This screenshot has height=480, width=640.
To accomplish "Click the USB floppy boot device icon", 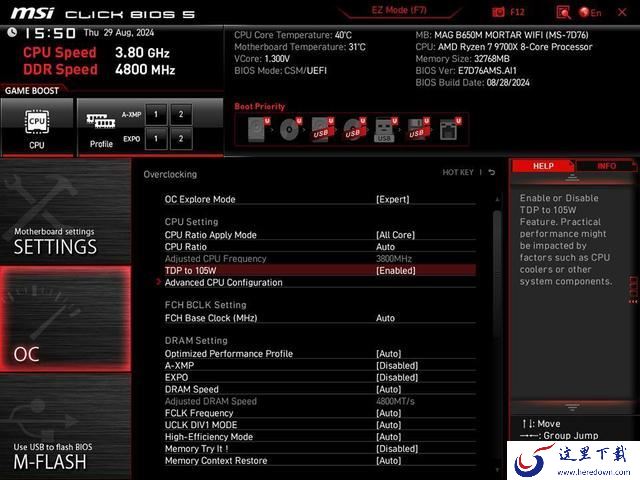I will 418,129.
